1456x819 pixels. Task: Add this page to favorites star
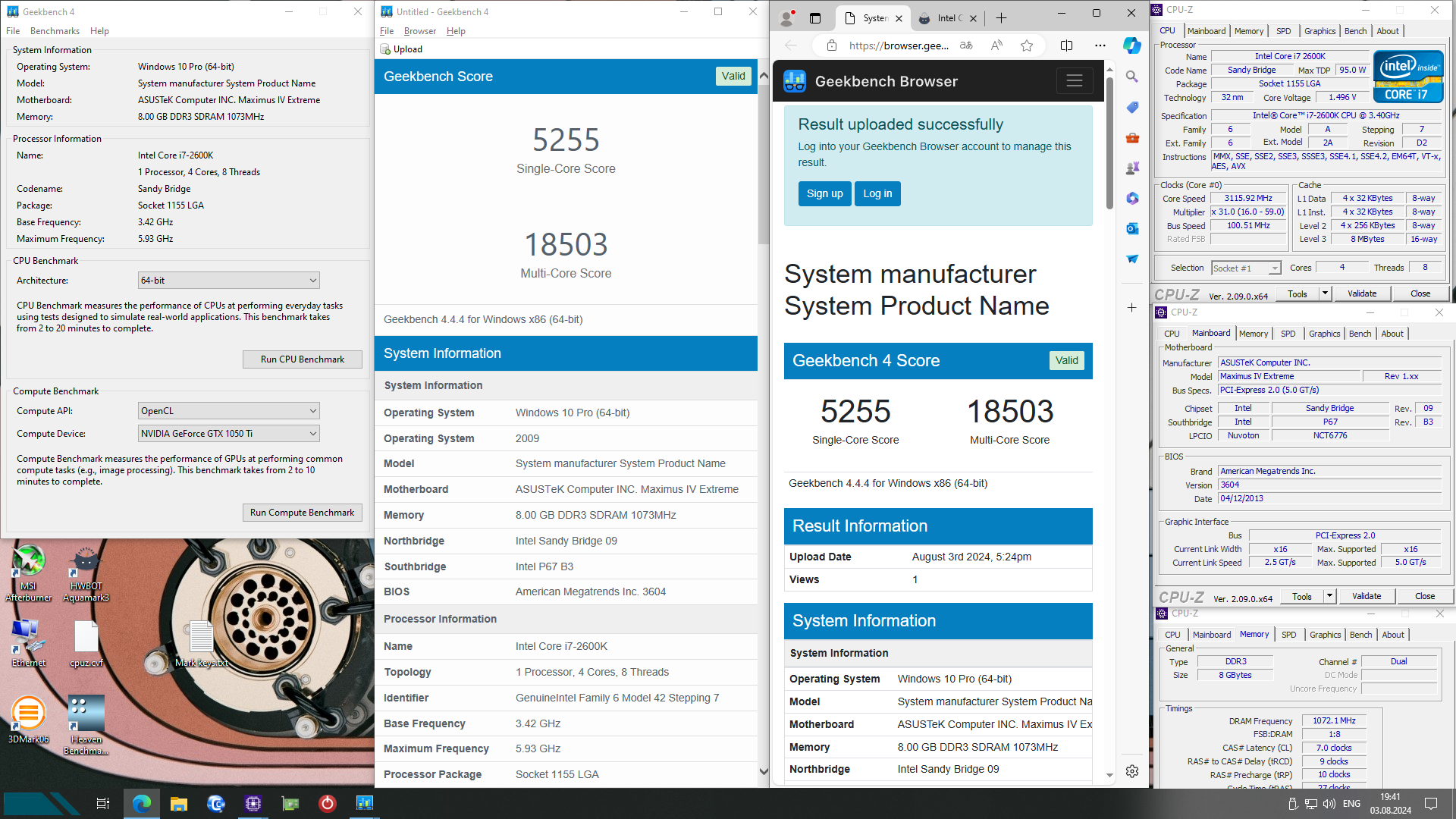point(1027,45)
